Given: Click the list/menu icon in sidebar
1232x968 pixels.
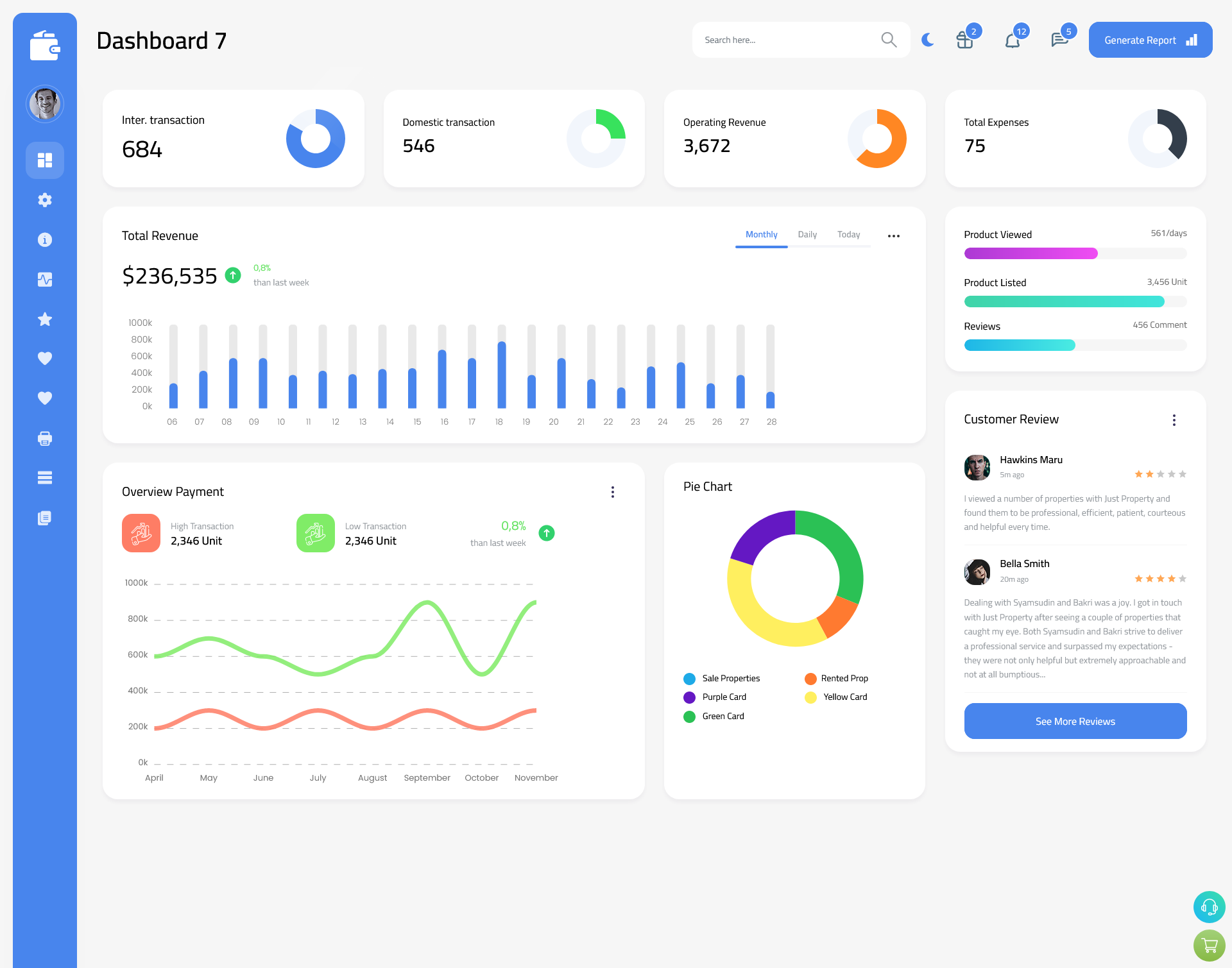Looking at the screenshot, I should point(45,477).
